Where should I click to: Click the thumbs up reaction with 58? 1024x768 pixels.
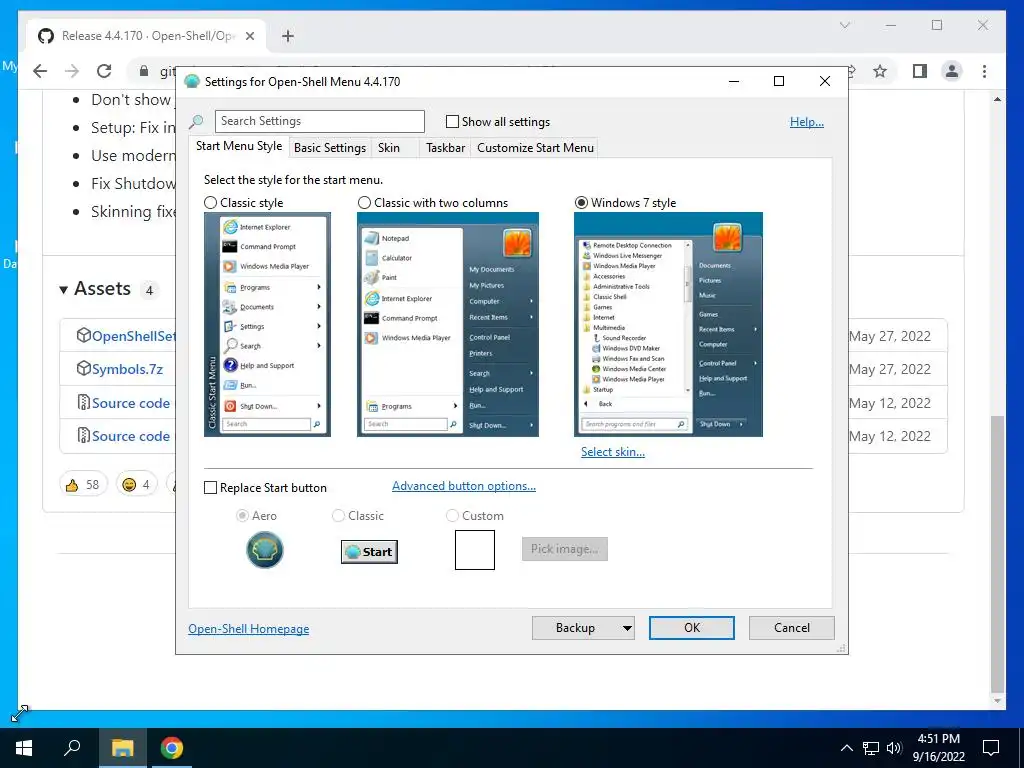click(83, 485)
